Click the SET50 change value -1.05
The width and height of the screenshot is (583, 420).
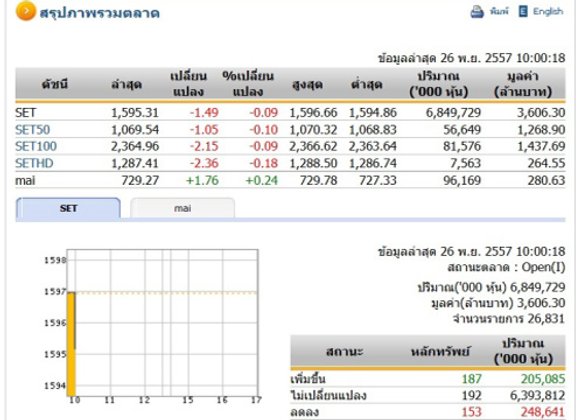click(x=204, y=130)
